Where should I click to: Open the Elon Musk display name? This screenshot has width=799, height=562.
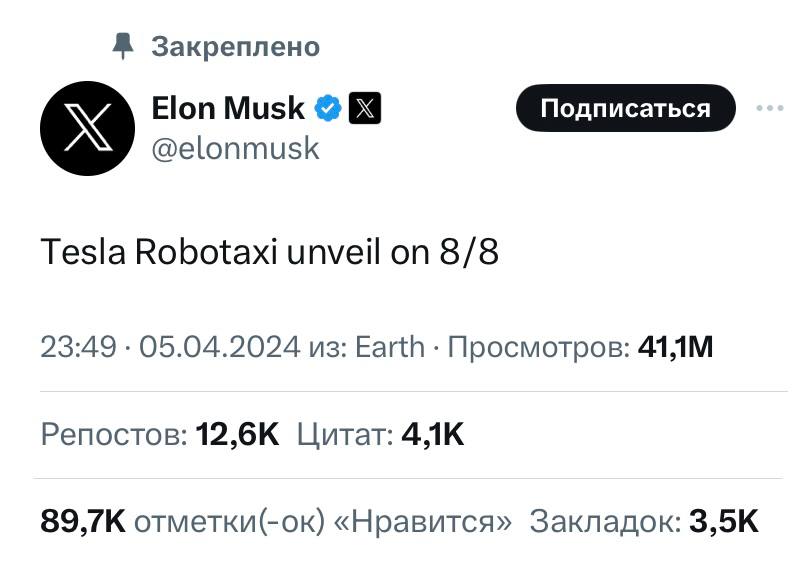point(227,106)
